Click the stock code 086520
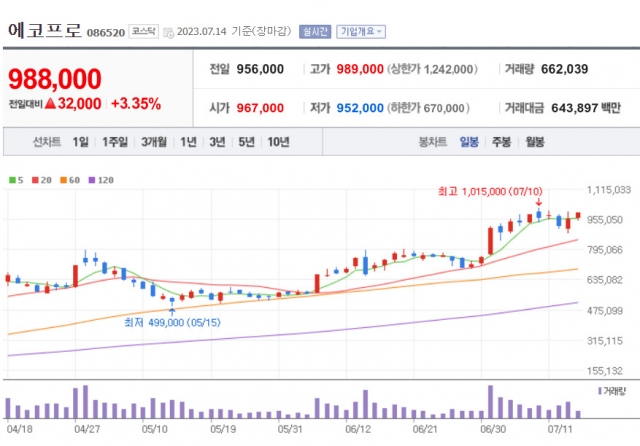The height and width of the screenshot is (446, 640). (106, 33)
